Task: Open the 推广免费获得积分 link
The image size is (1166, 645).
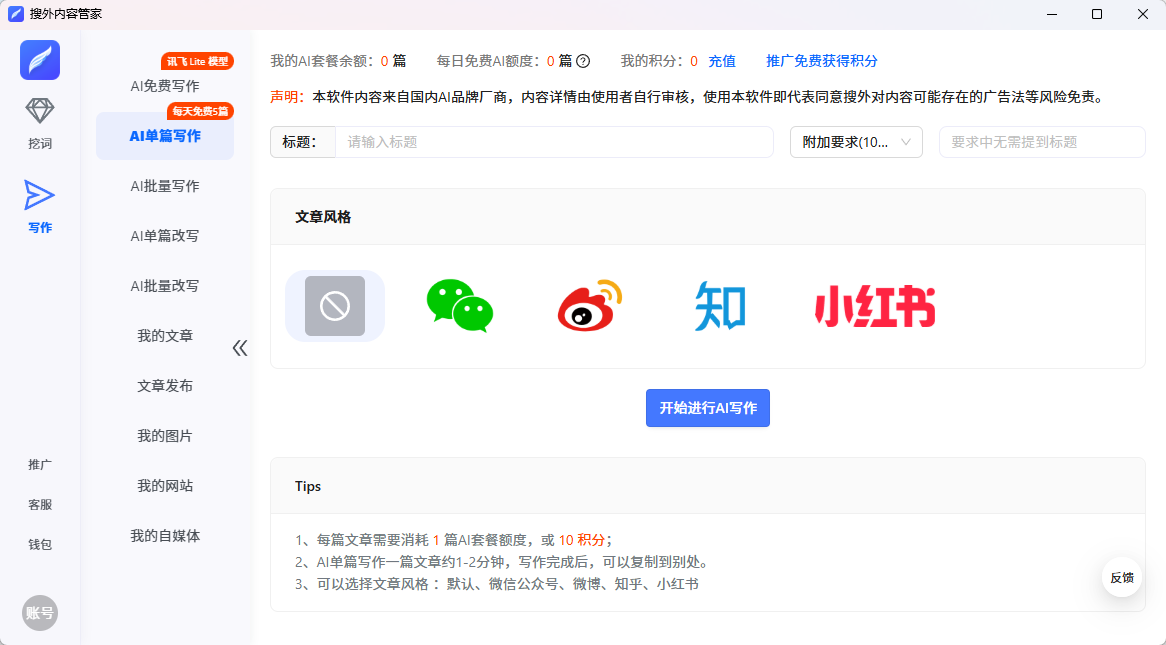Action: [822, 61]
